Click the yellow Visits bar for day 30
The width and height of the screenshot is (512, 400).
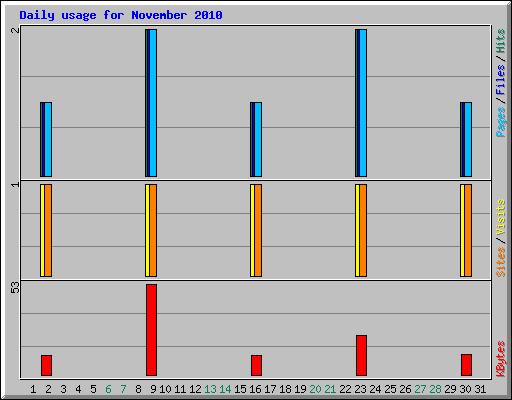coord(462,230)
